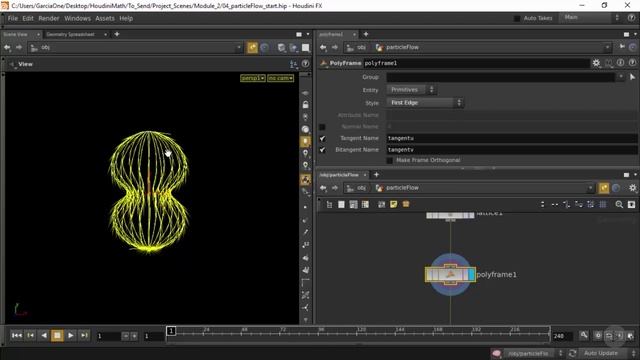Click the Bitangent Name field tangentv
The height and width of the screenshot is (360, 640).
point(512,150)
